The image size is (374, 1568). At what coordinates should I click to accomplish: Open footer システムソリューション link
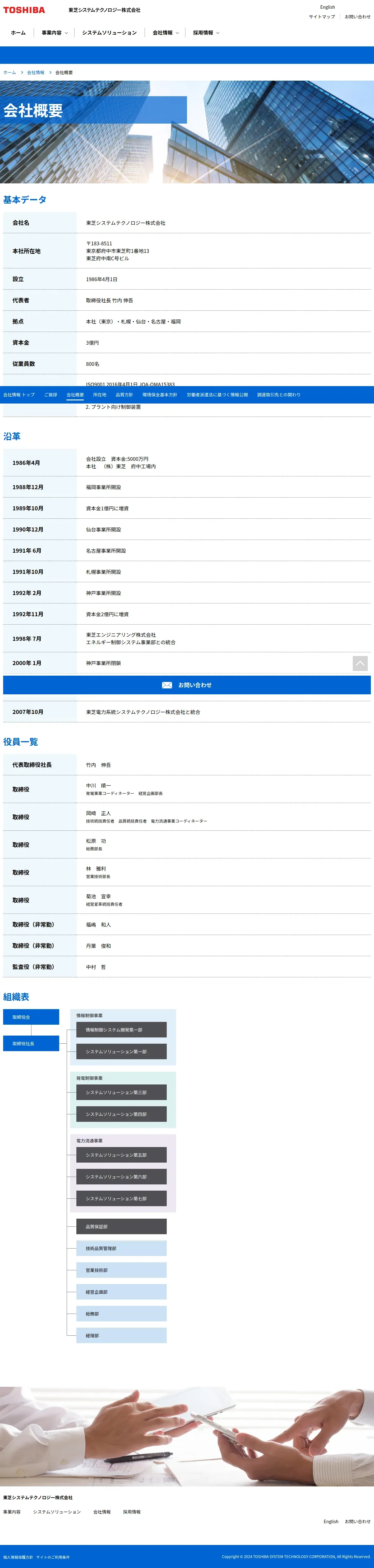coord(57,1512)
